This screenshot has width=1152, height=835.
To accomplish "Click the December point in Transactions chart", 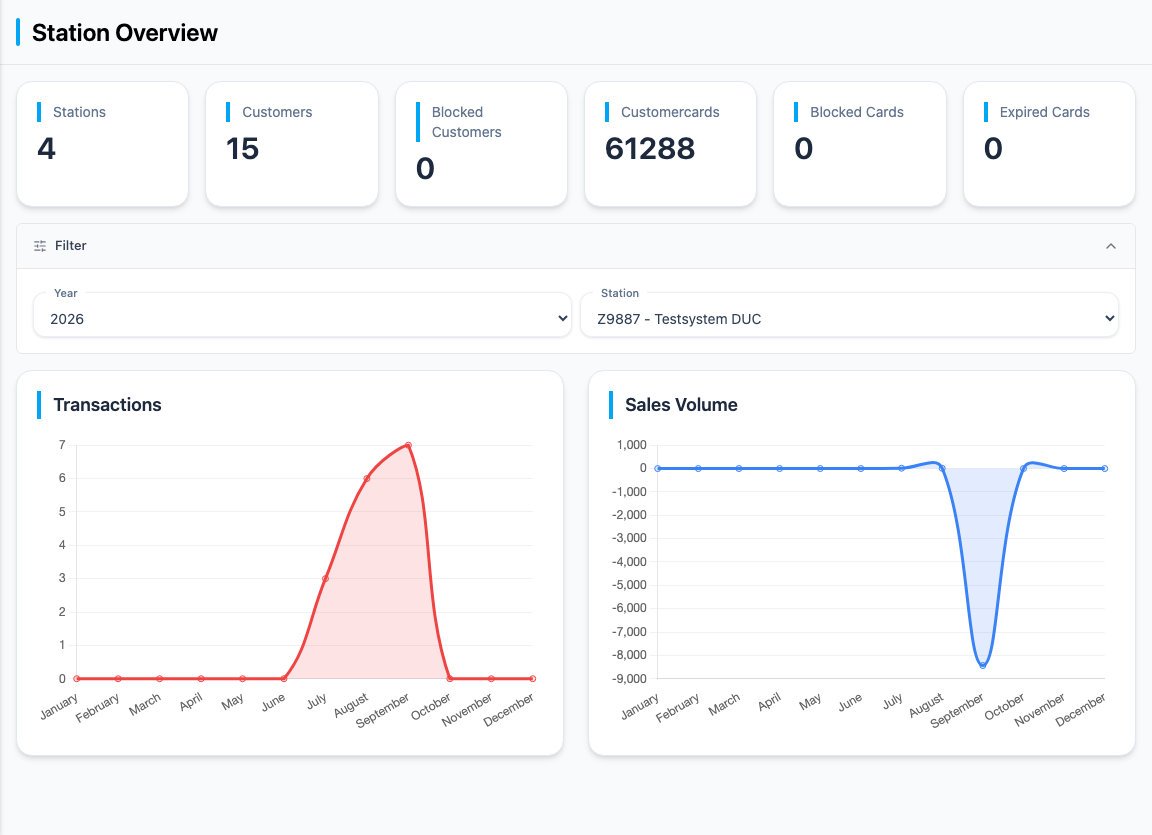I will click(x=533, y=679).
